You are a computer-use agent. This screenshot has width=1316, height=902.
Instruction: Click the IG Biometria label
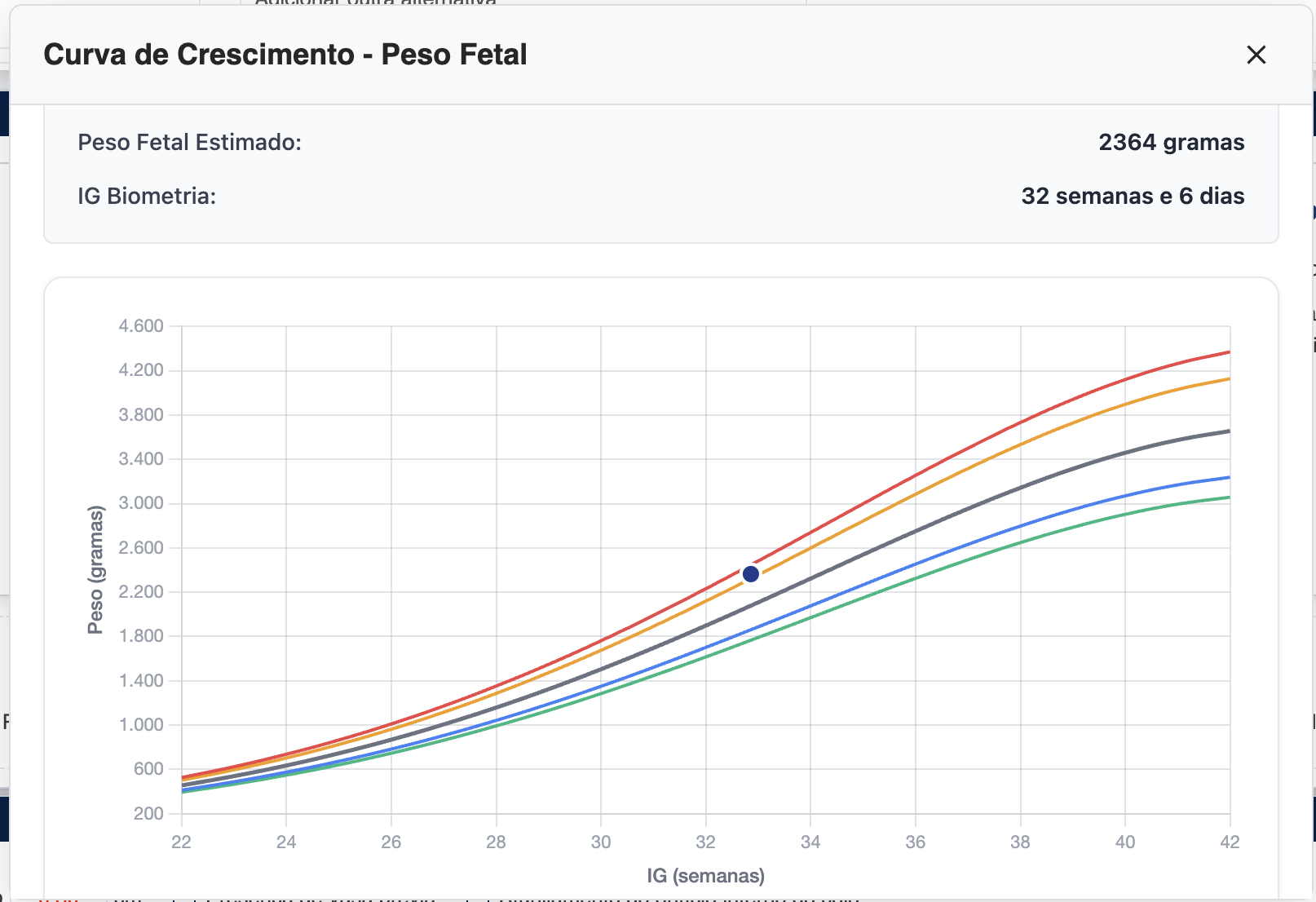tap(147, 197)
